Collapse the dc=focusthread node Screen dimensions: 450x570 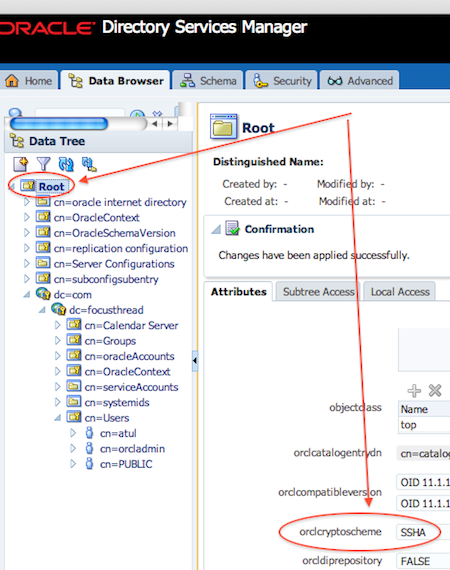[x=42, y=310]
